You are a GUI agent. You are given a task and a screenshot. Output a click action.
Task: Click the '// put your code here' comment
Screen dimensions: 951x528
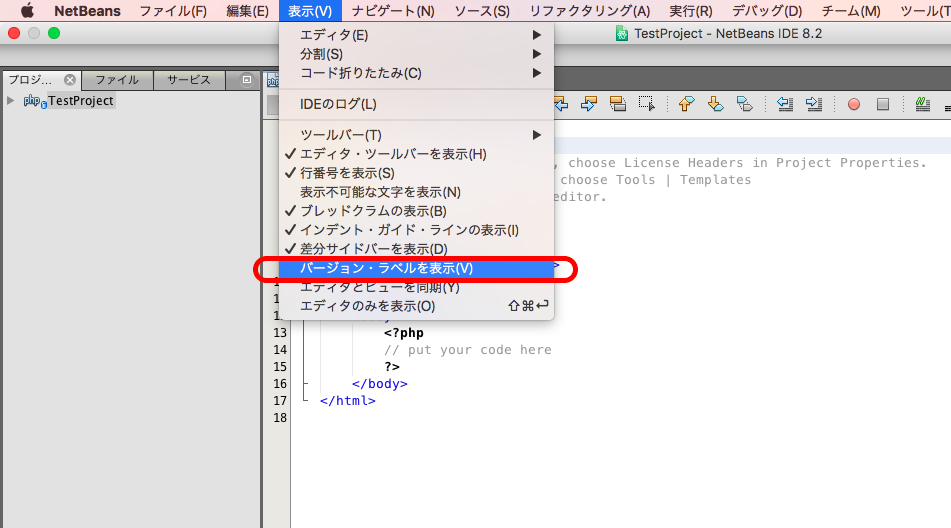point(468,350)
